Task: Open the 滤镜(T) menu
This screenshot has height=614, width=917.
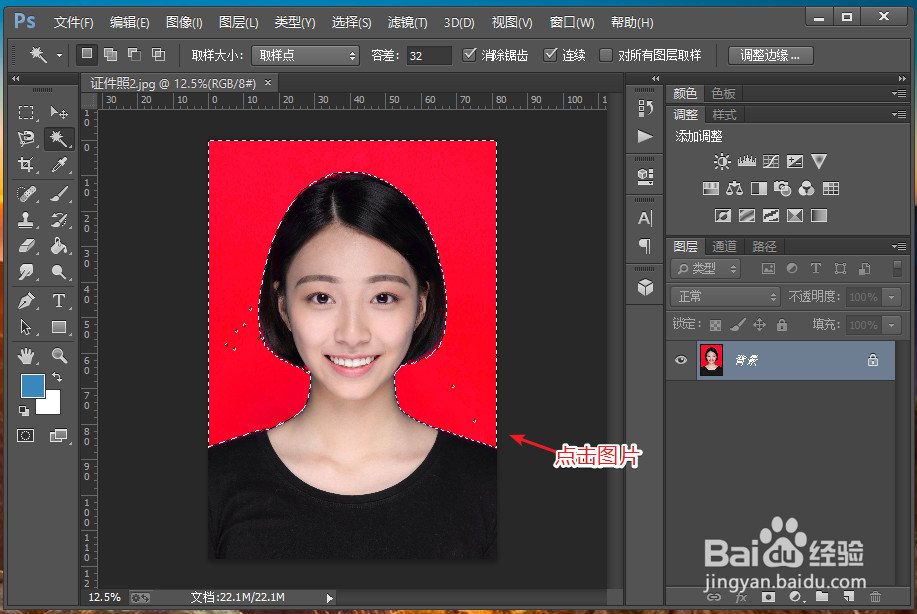Action: 408,23
